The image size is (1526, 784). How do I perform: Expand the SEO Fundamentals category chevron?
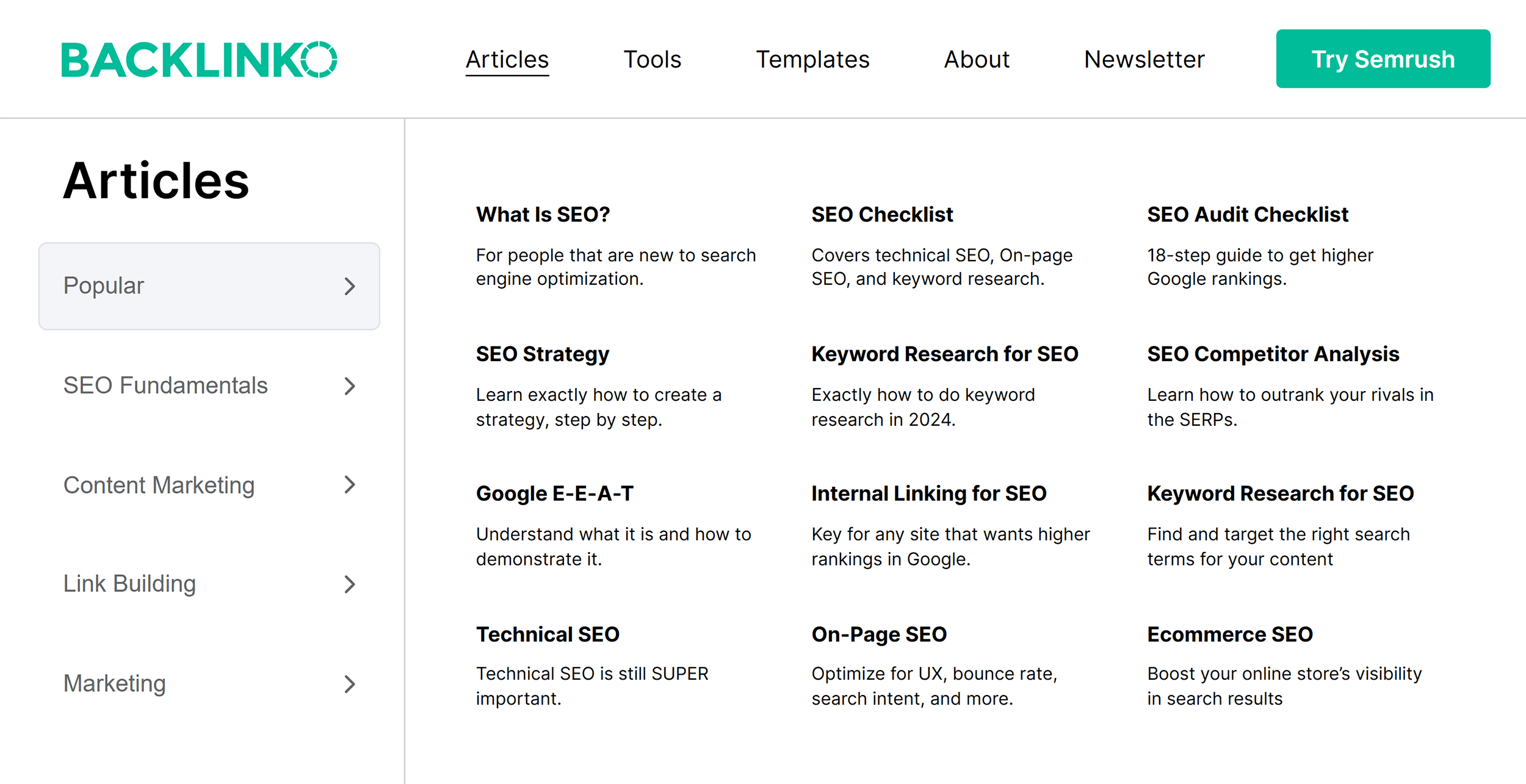pyautogui.click(x=349, y=386)
